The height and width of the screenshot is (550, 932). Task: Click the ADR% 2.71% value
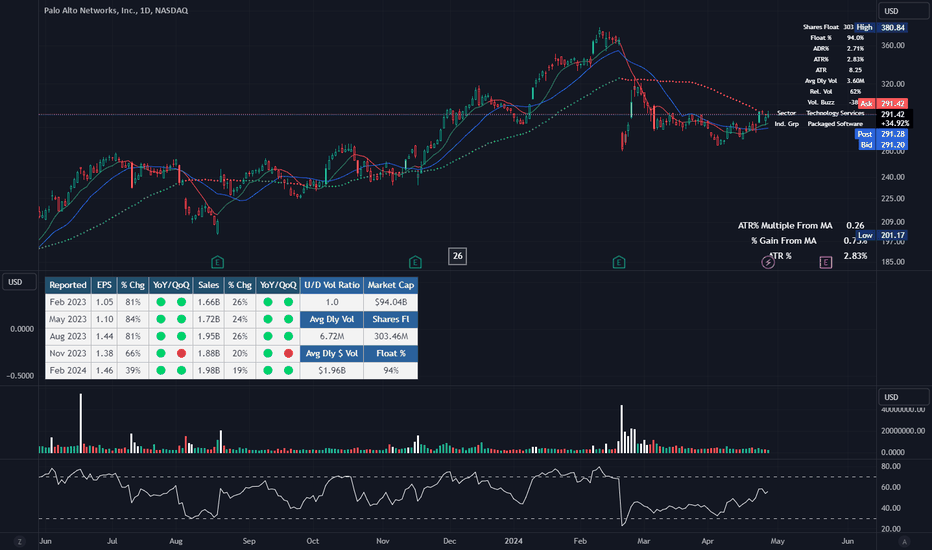click(855, 49)
